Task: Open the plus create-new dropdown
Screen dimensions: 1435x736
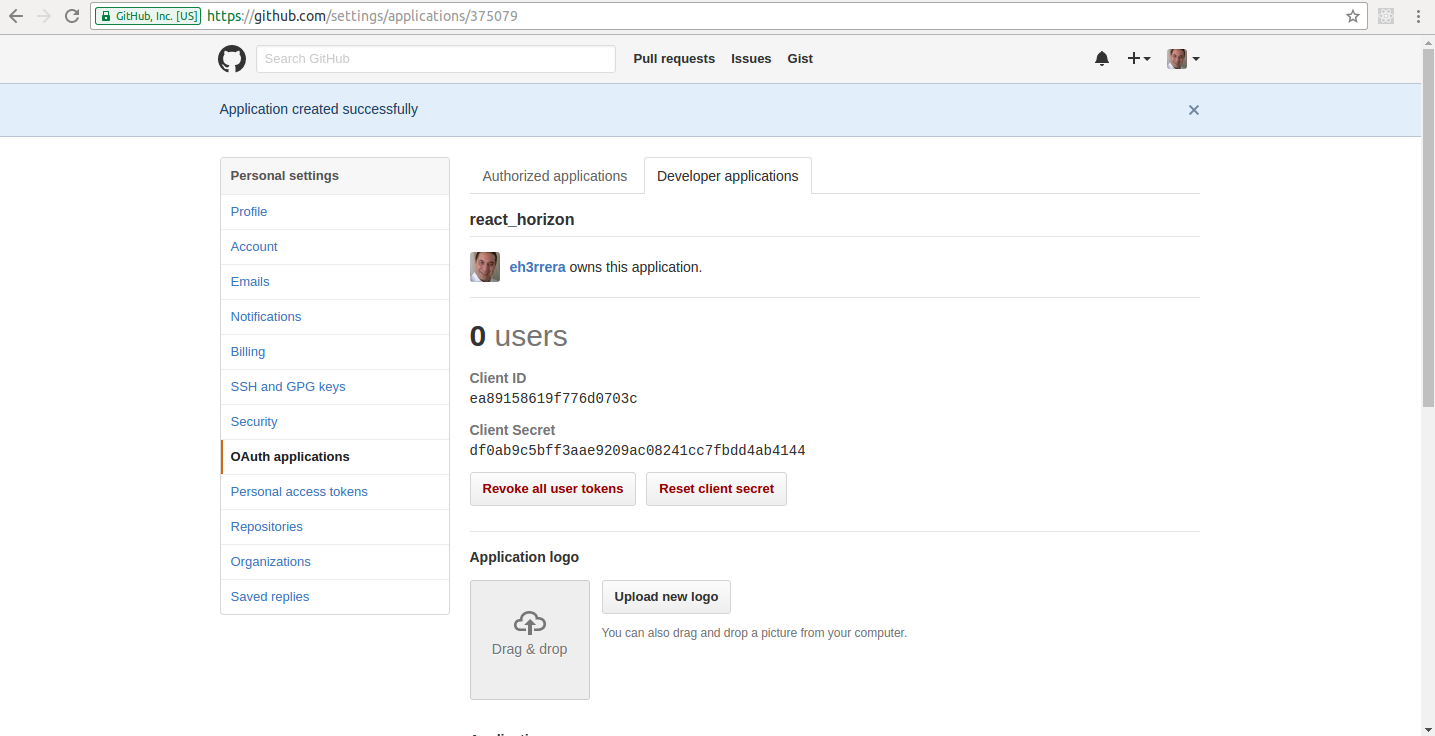Action: tap(1139, 59)
